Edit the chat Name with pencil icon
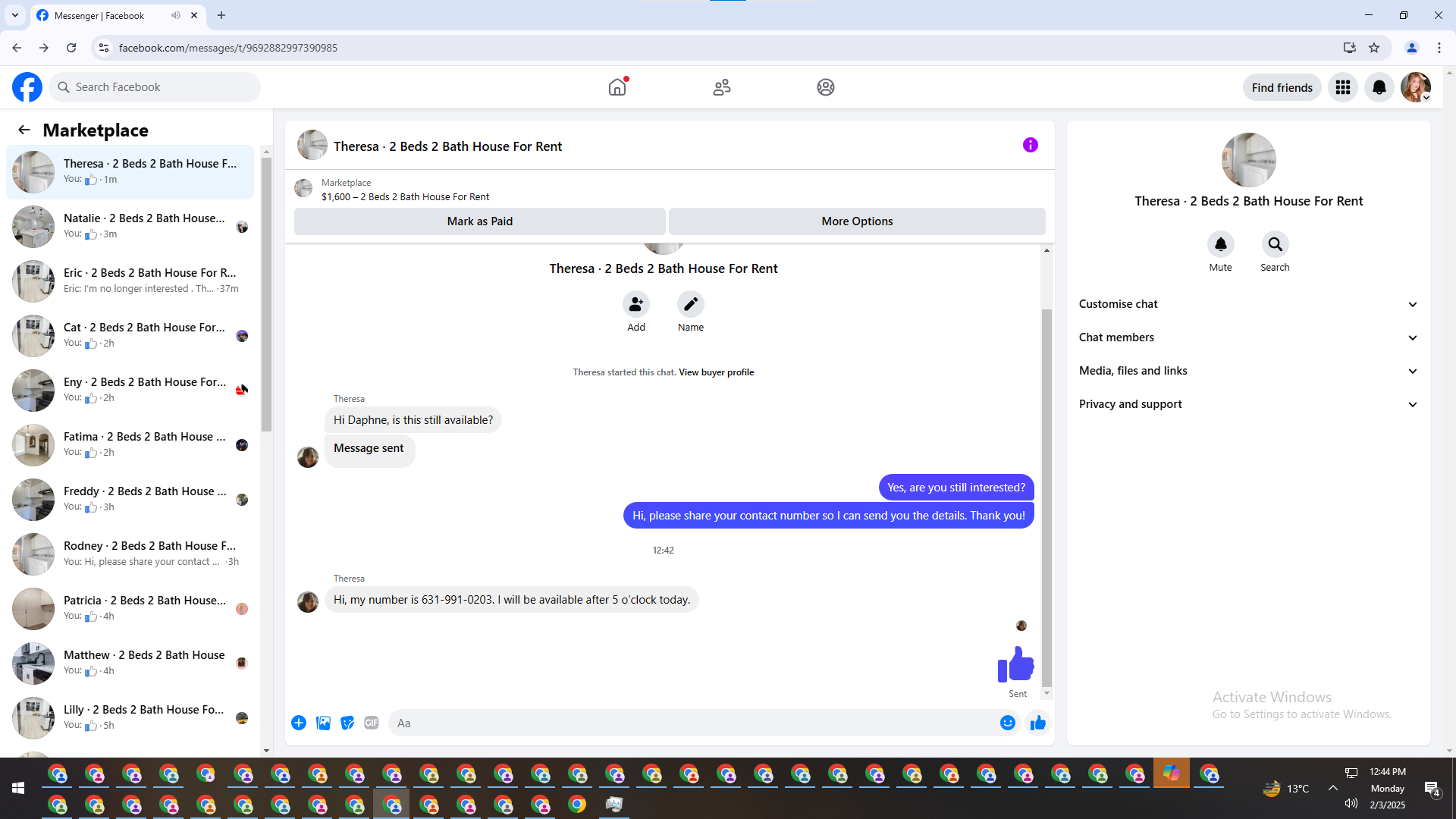 point(691,304)
